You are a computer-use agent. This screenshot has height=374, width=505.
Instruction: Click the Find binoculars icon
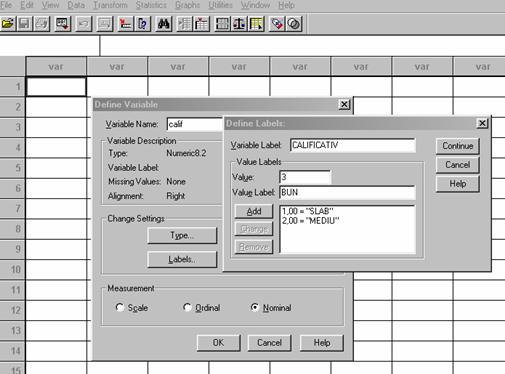[x=163, y=24]
